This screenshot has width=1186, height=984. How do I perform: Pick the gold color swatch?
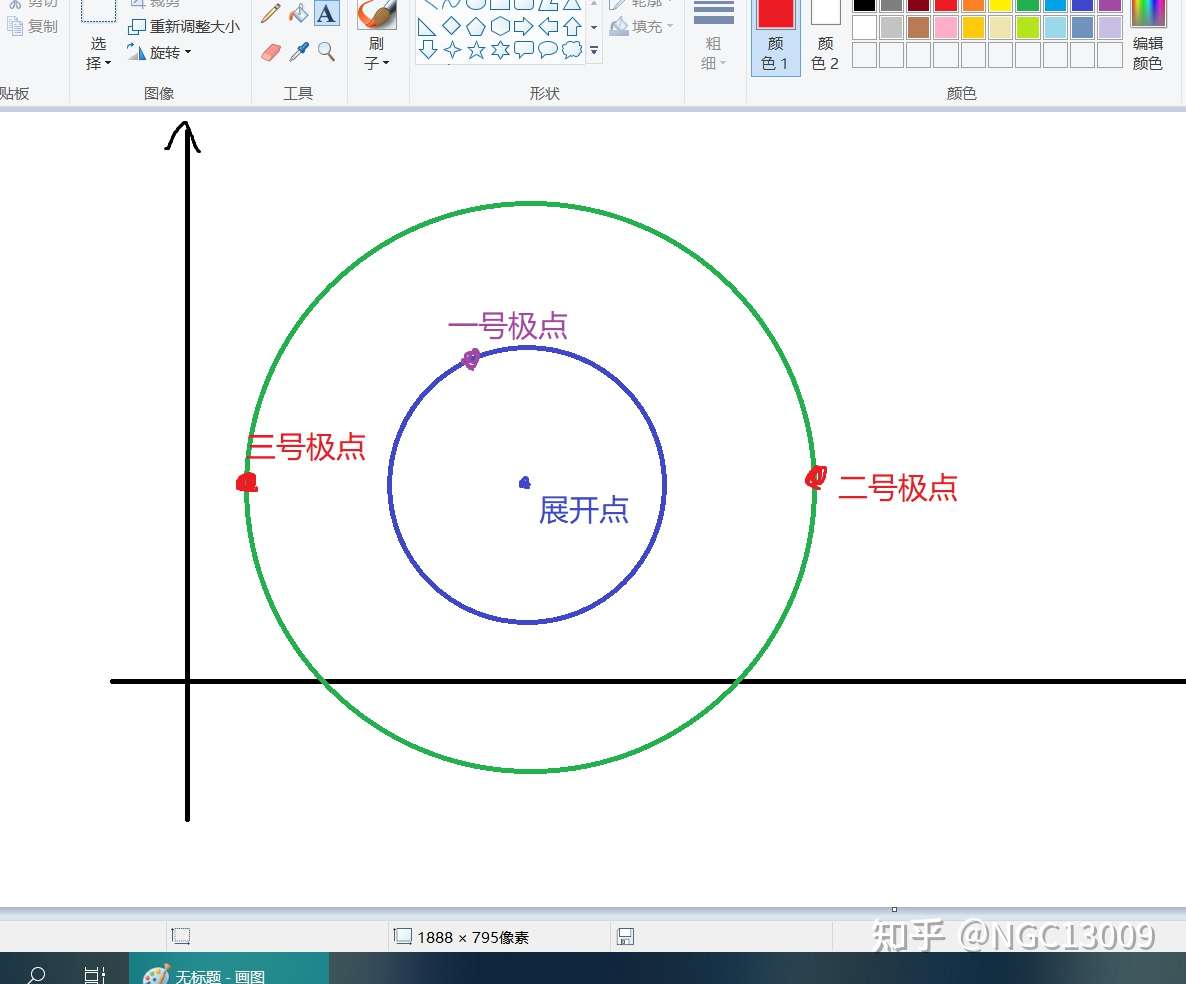click(973, 27)
